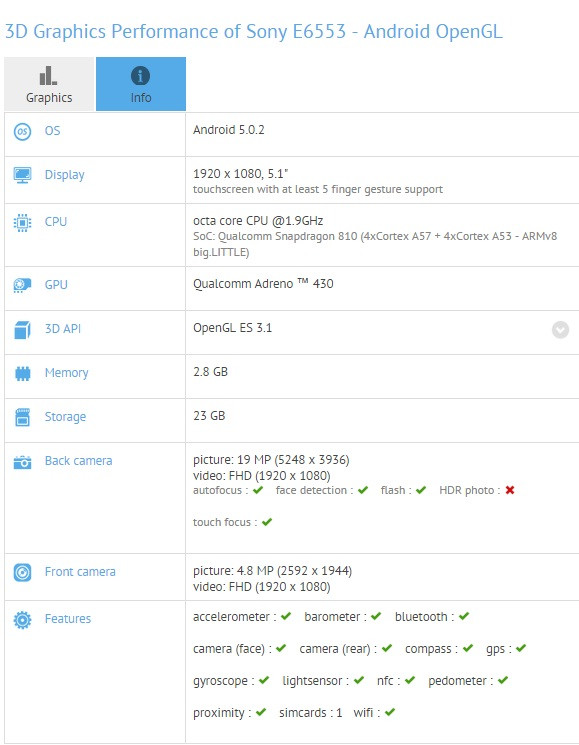
Task: Click the Display monitor icon
Action: coord(22,175)
